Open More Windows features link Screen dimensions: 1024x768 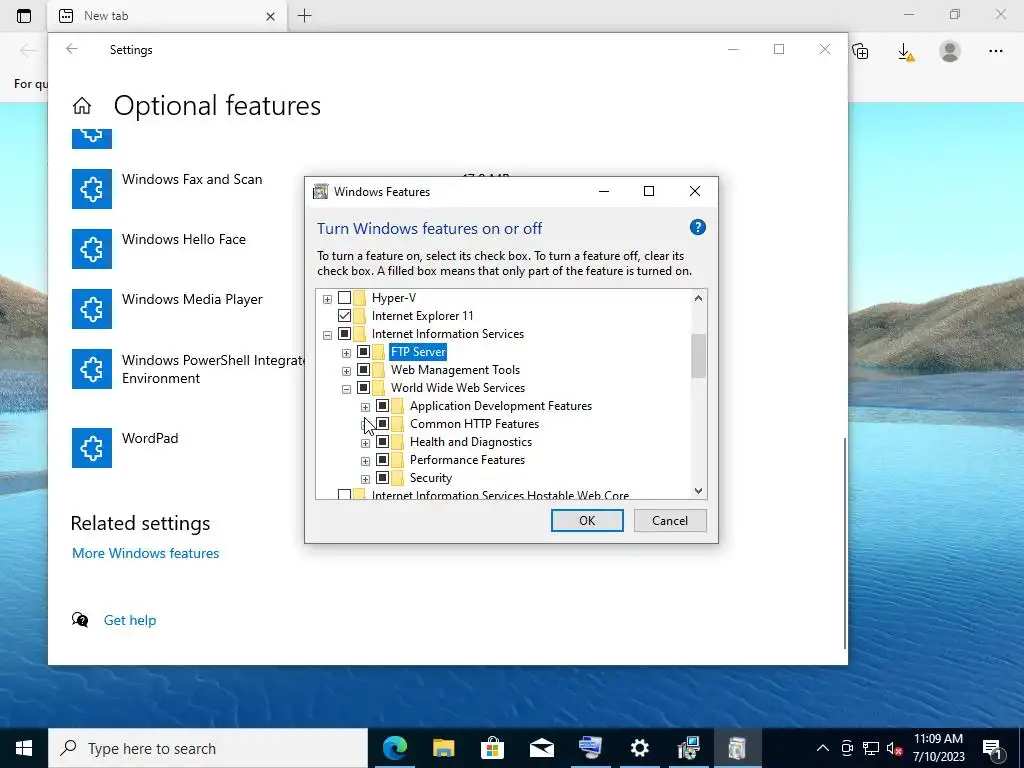point(146,553)
